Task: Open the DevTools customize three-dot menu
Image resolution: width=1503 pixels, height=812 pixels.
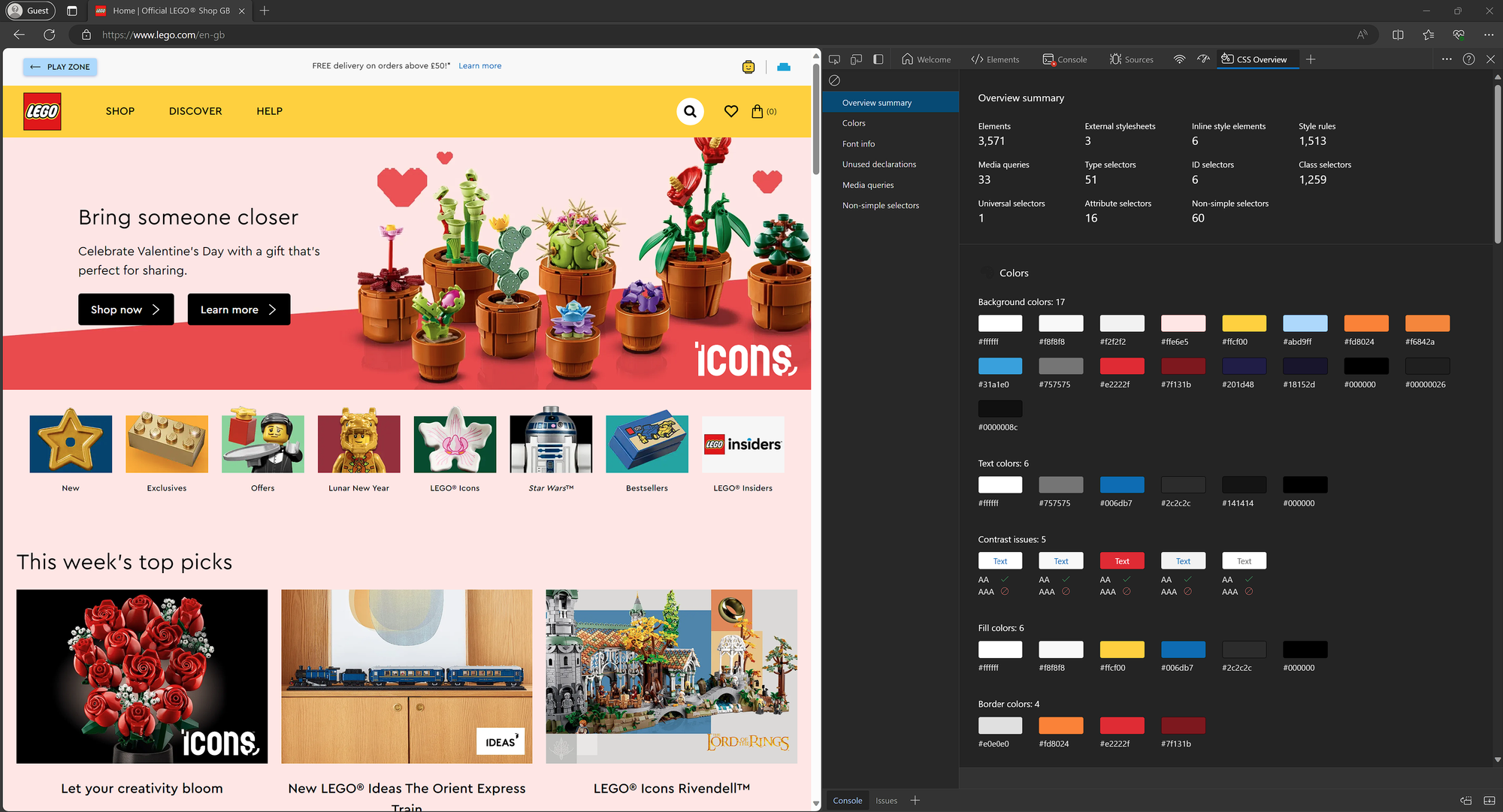Action: pyautogui.click(x=1447, y=59)
